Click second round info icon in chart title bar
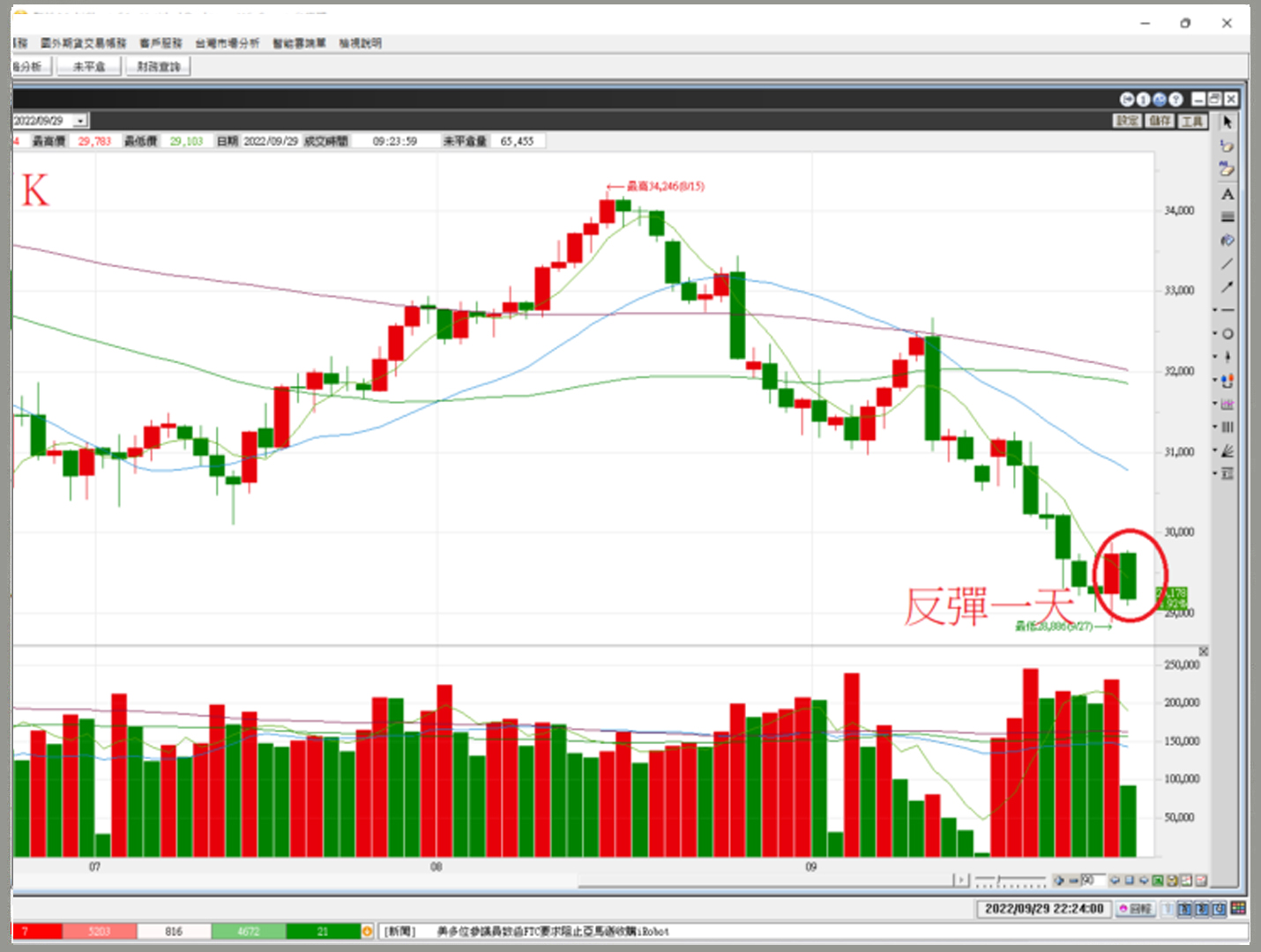The height and width of the screenshot is (952, 1261). coord(1143,99)
